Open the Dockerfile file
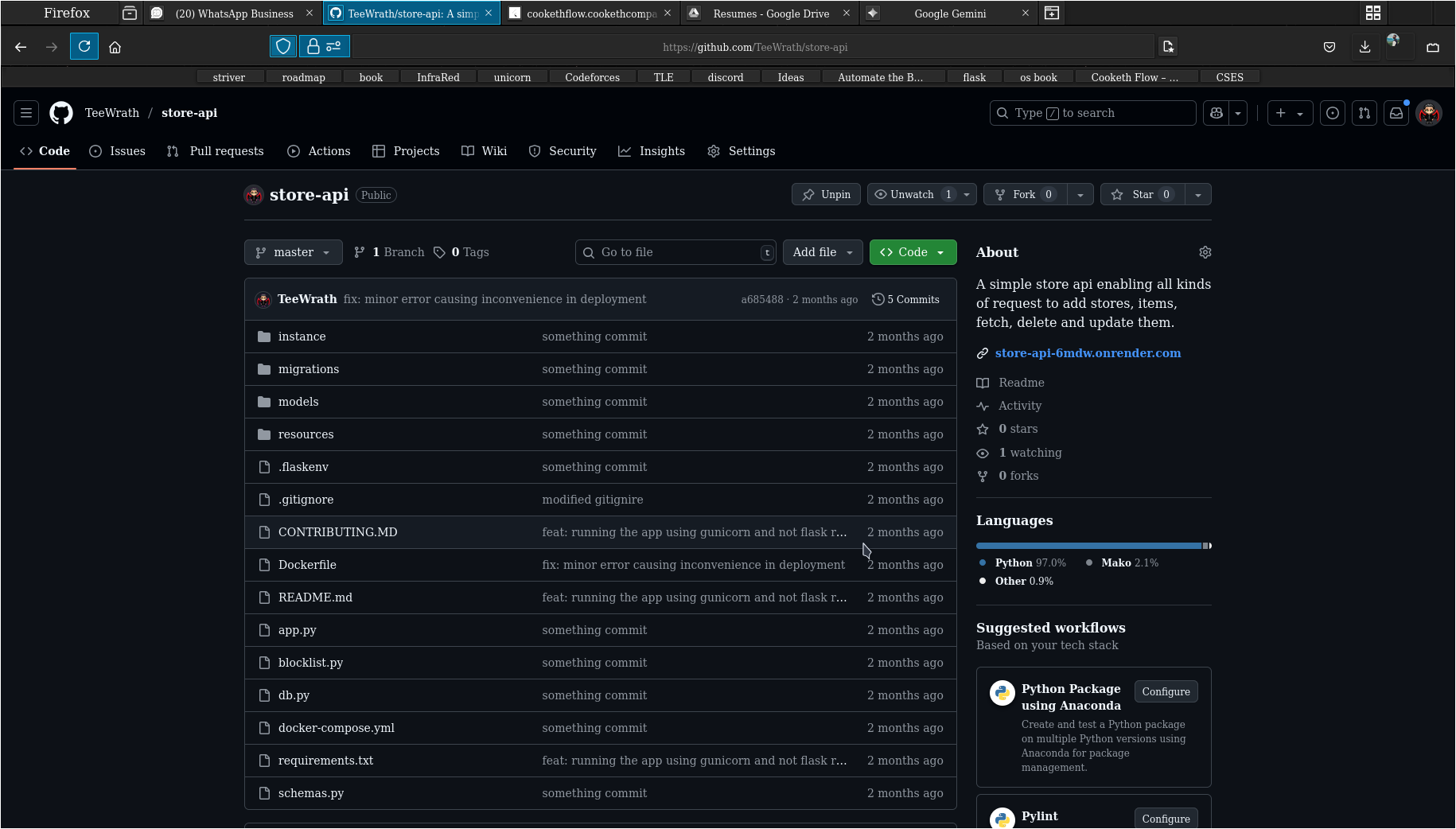Image resolution: width=1456 pixels, height=829 pixels. [307, 565]
